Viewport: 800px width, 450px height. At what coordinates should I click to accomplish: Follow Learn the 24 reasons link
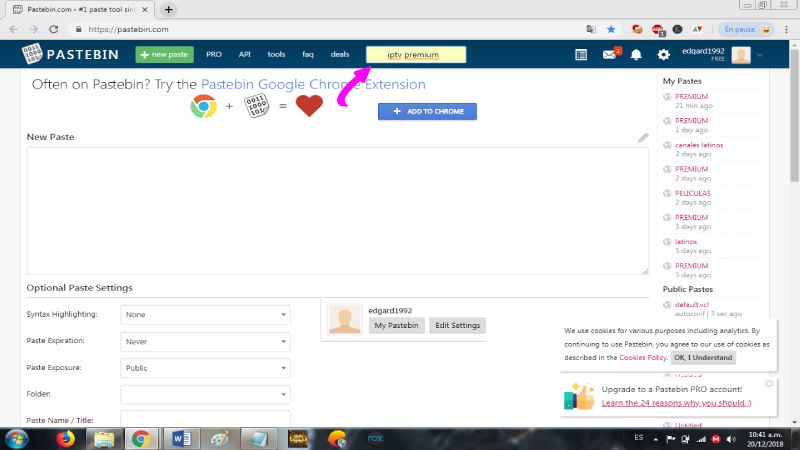(x=676, y=403)
